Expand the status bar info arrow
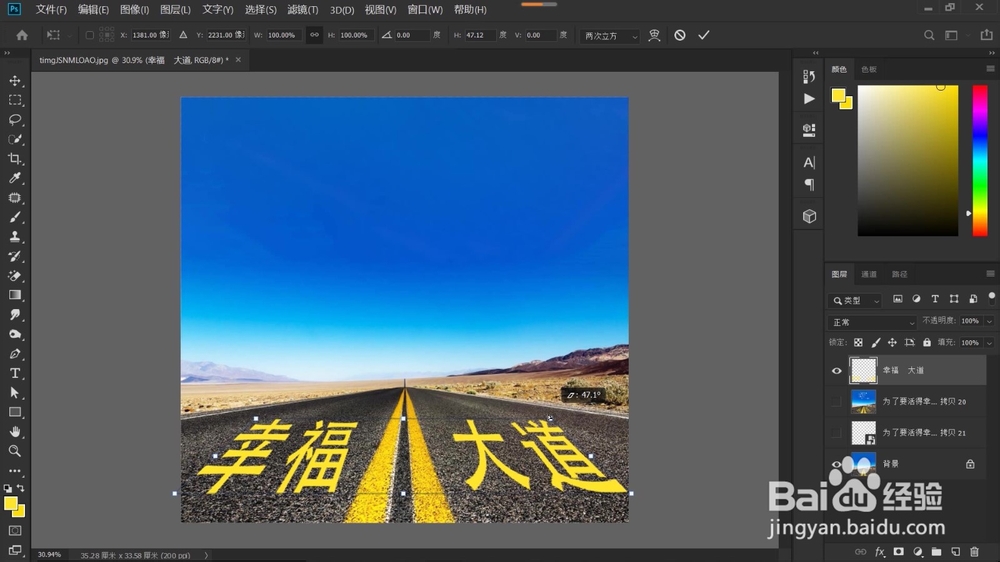 pos(206,555)
